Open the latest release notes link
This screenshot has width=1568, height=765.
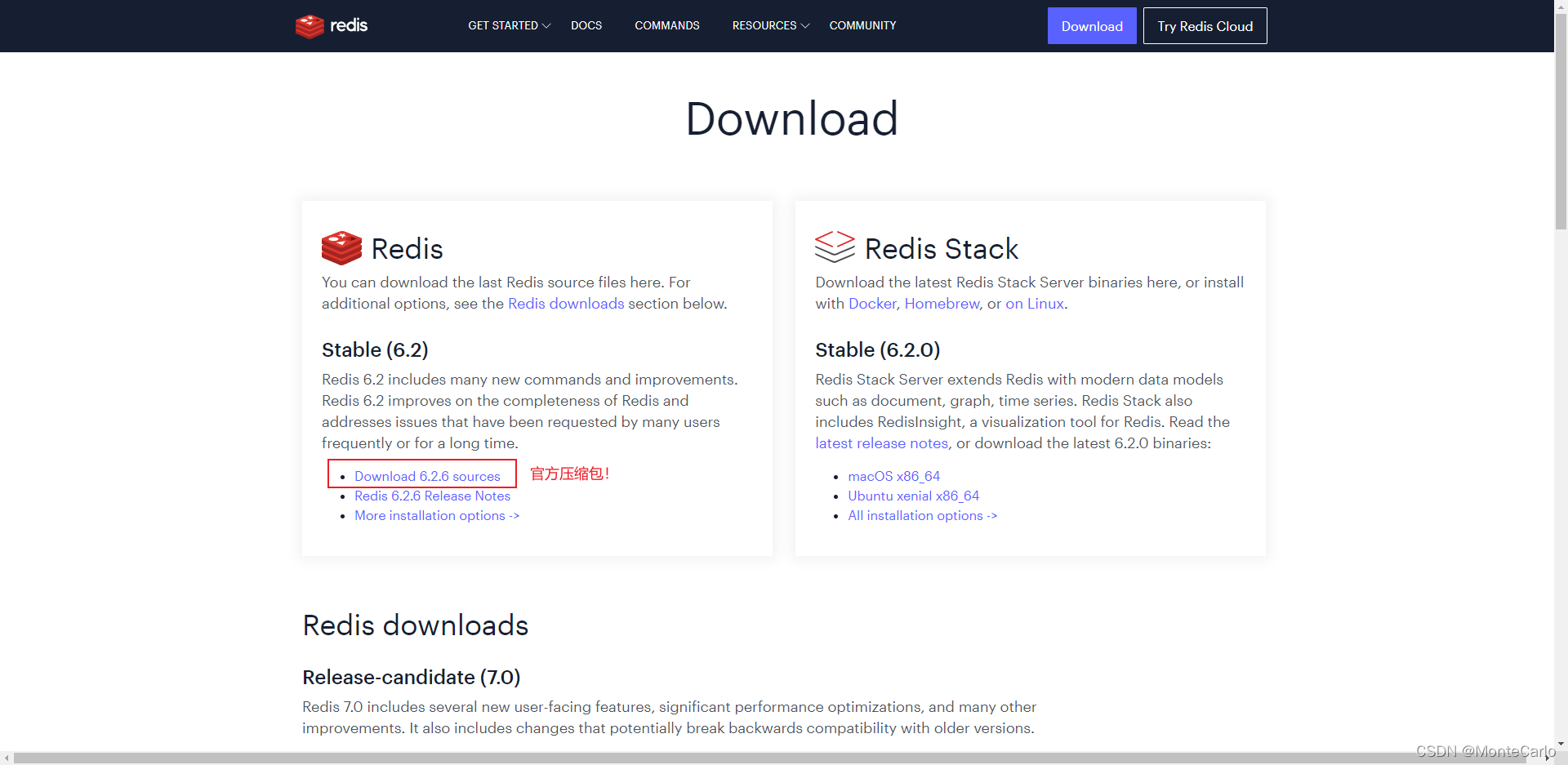coord(882,443)
